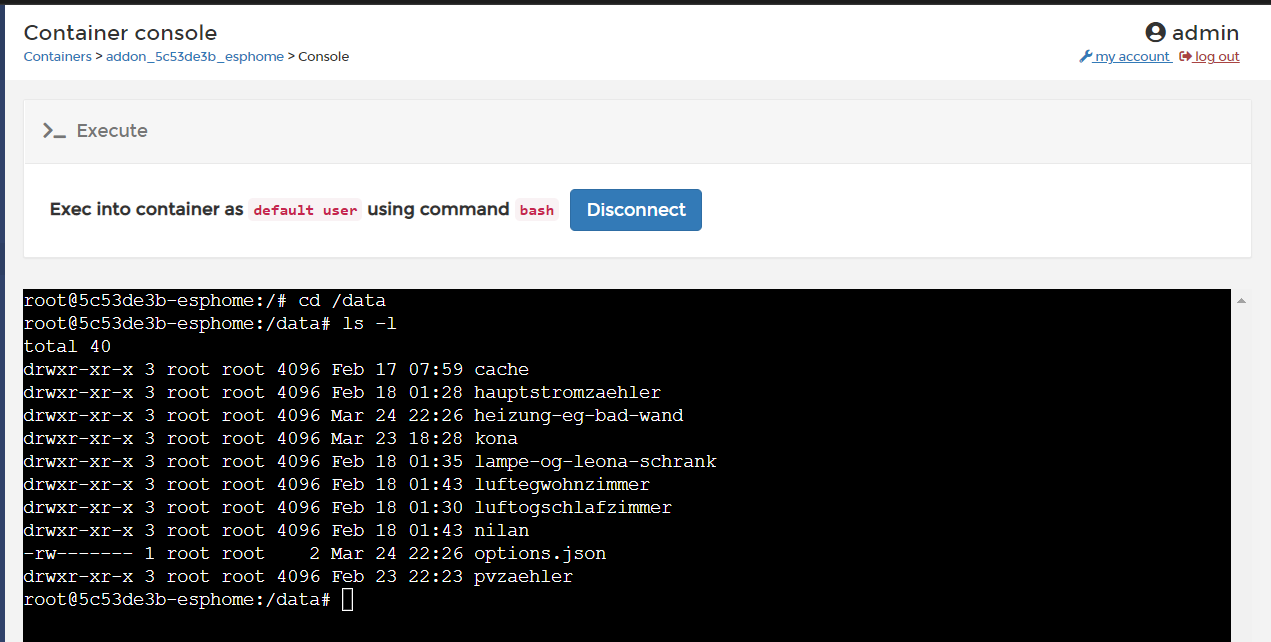The width and height of the screenshot is (1271, 642).
Task: Click the log out link
Action: (x=1216, y=56)
